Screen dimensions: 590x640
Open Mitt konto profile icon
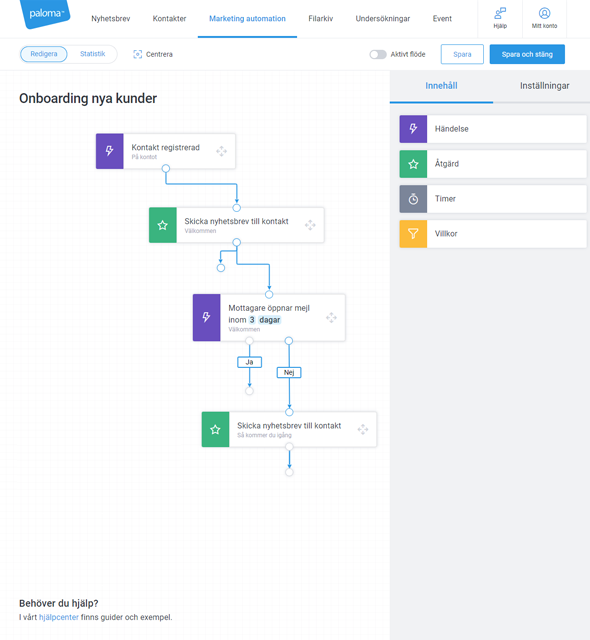[544, 13]
